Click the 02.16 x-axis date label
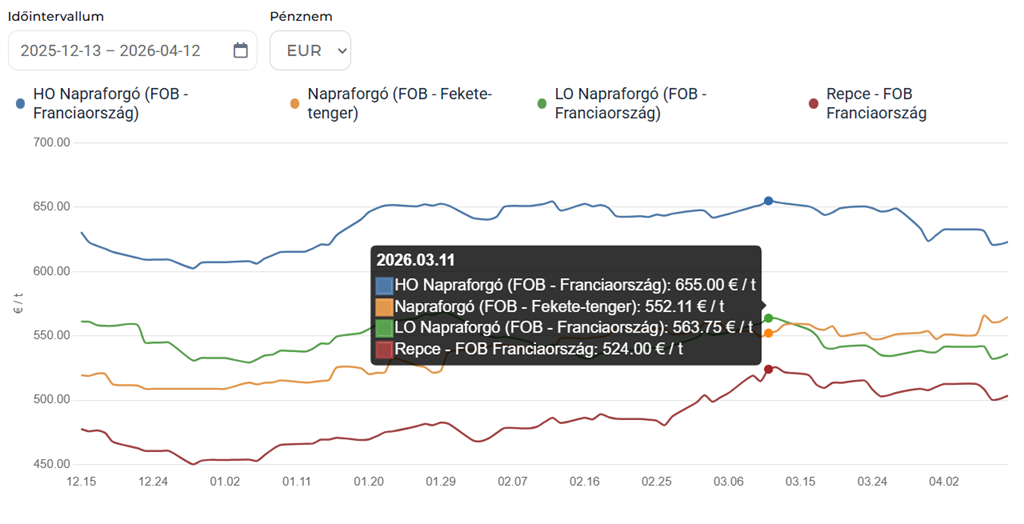The height and width of the screenshot is (524, 1024). (585, 482)
